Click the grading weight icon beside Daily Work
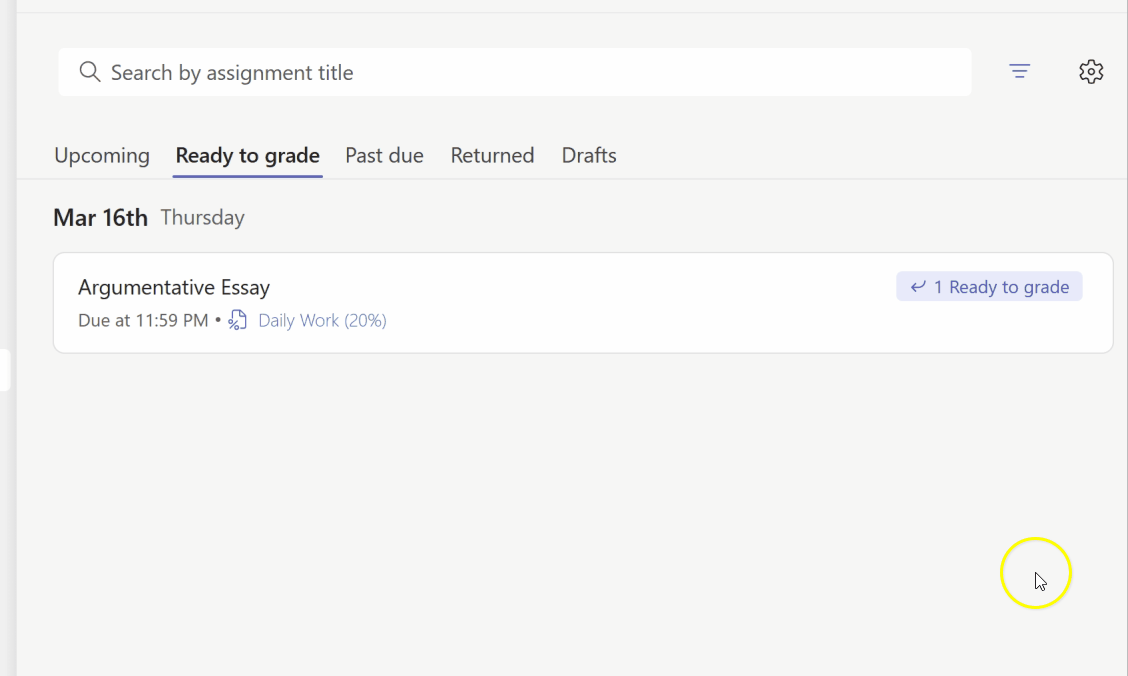1128x676 pixels. [x=236, y=320]
